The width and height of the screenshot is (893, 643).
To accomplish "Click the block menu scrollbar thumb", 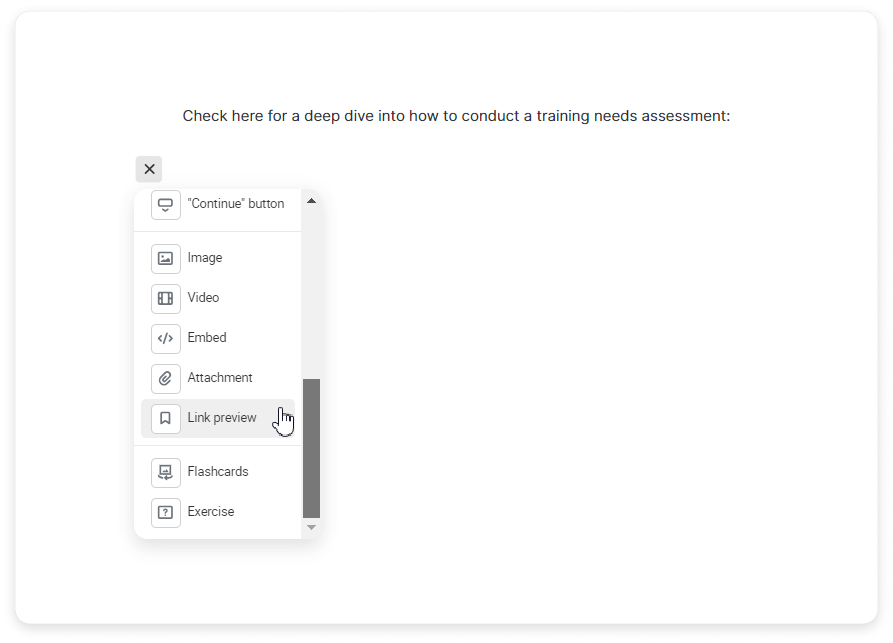I will [x=311, y=447].
